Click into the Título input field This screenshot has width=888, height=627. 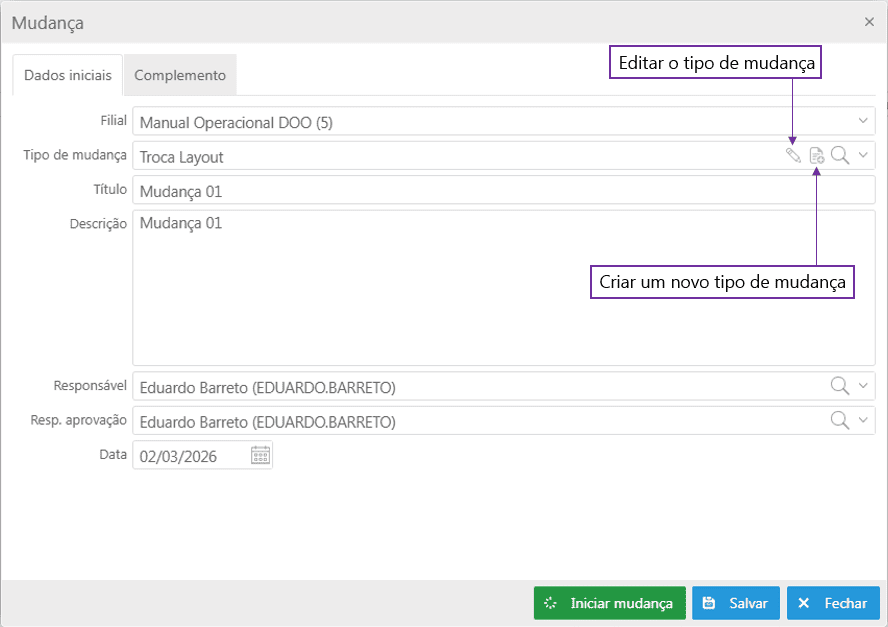tap(500, 190)
